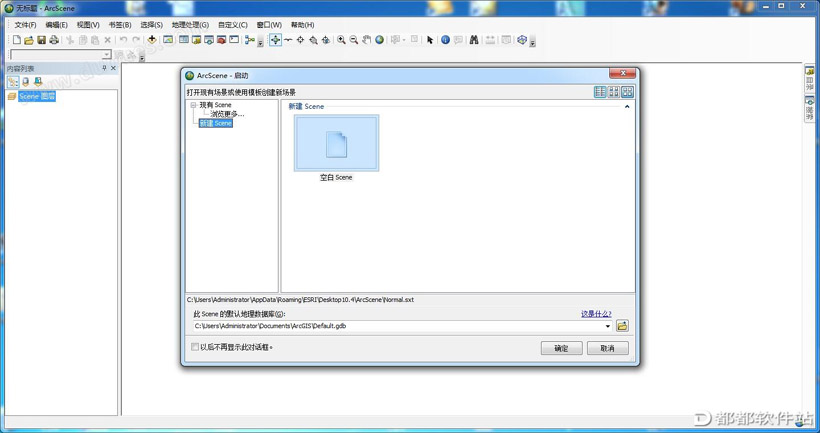Close the ArcScene startup dialog

(x=622, y=73)
